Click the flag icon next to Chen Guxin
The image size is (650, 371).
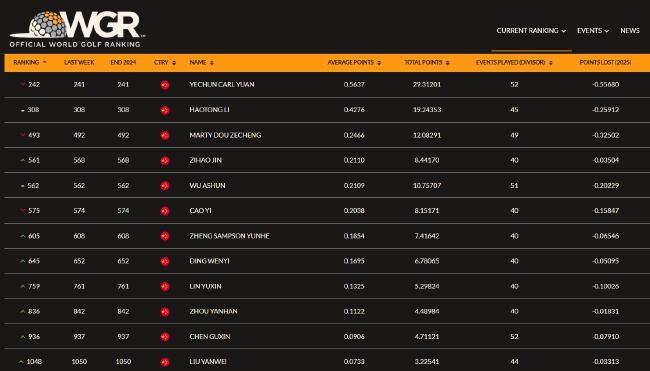click(x=165, y=337)
